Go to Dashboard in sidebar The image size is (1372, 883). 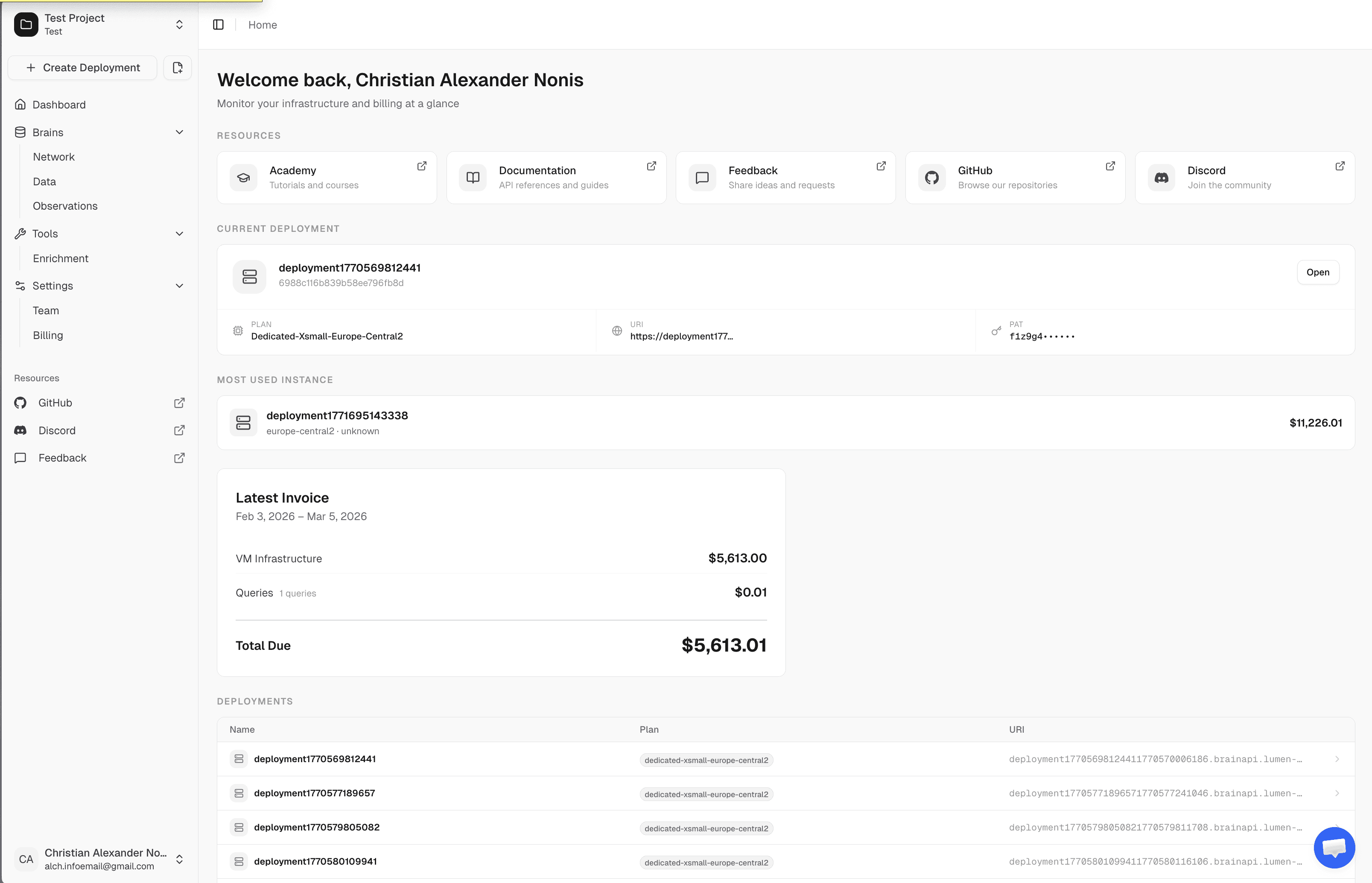click(59, 104)
